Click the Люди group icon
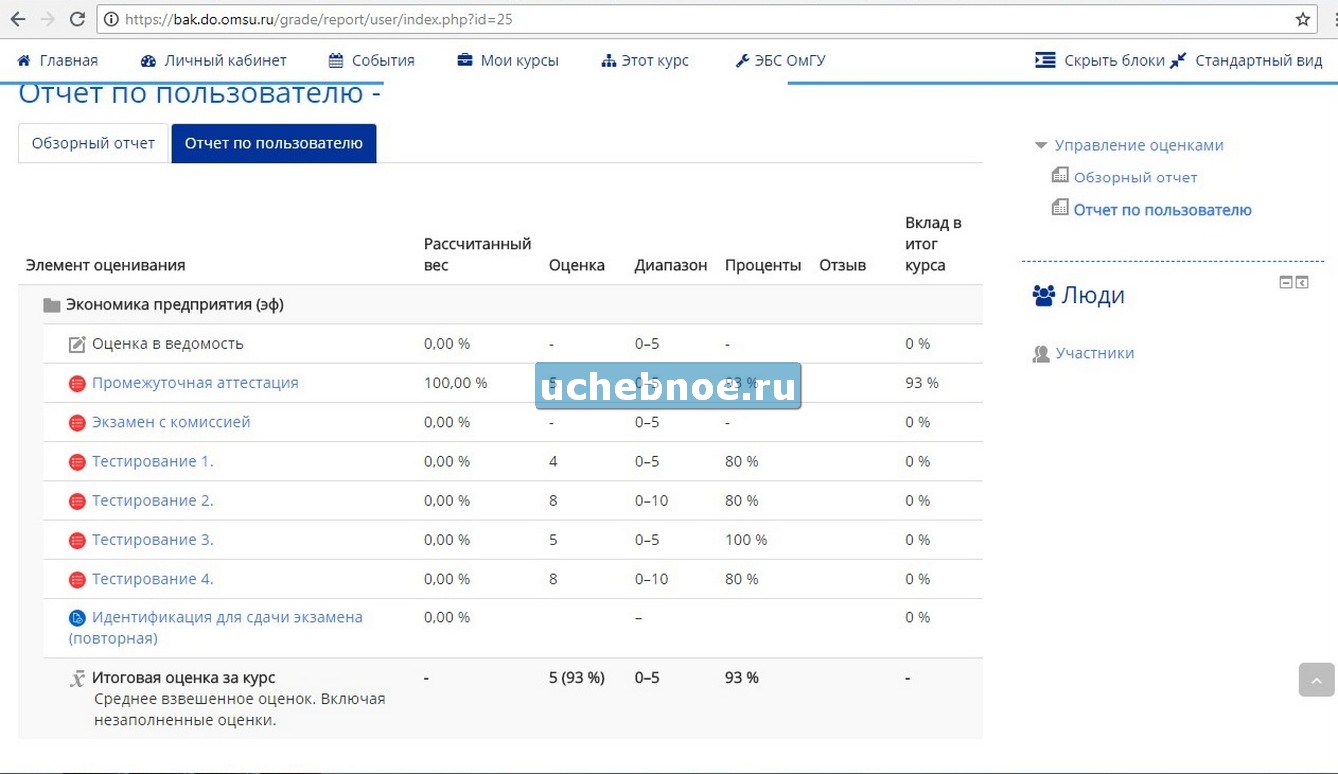The image size is (1338, 774). click(x=1044, y=296)
